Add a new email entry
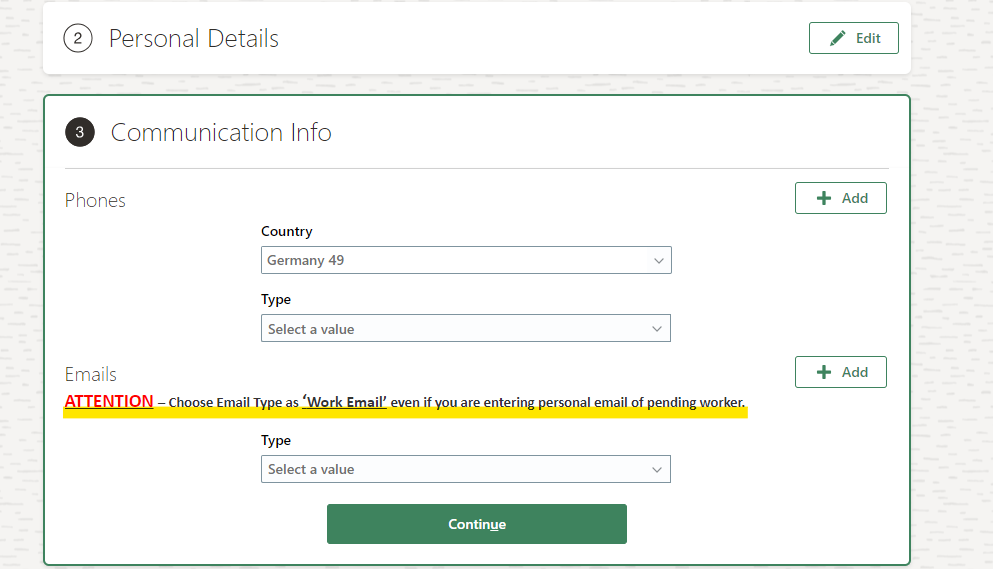 point(840,372)
